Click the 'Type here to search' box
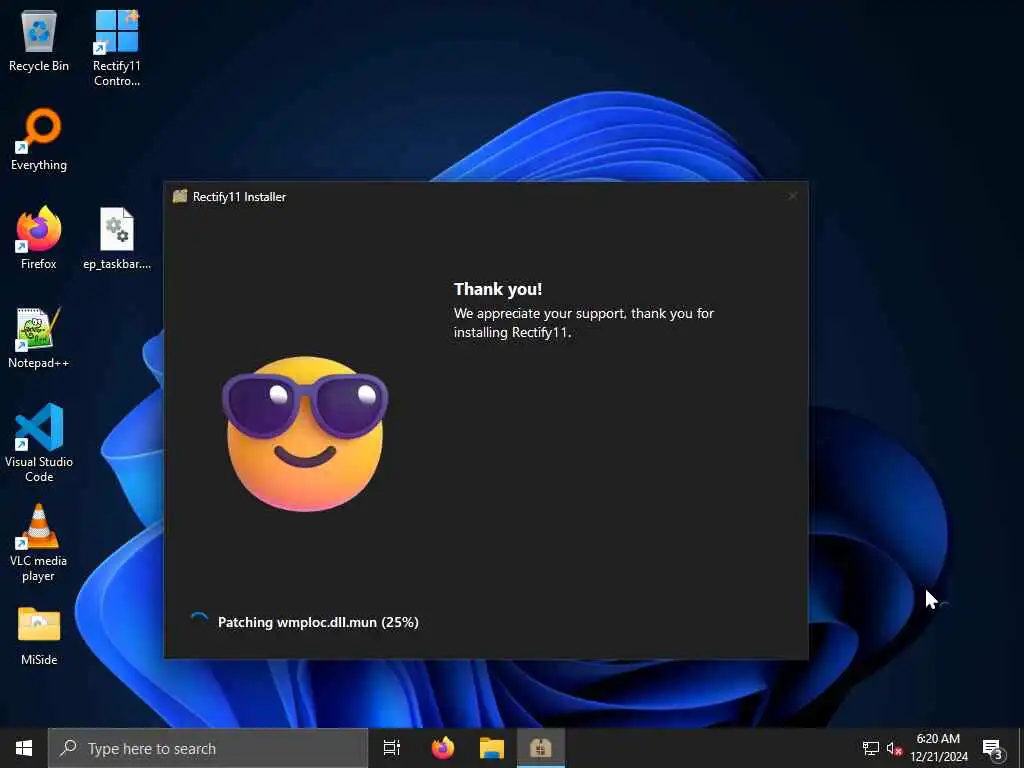 click(208, 748)
